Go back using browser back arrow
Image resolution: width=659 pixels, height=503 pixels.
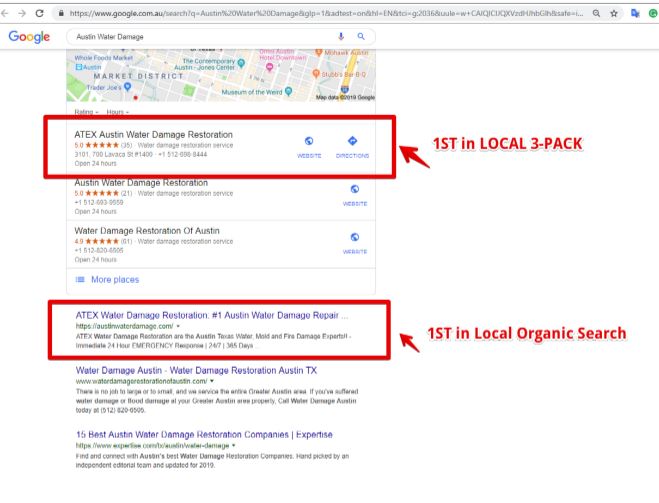pos(5,13)
